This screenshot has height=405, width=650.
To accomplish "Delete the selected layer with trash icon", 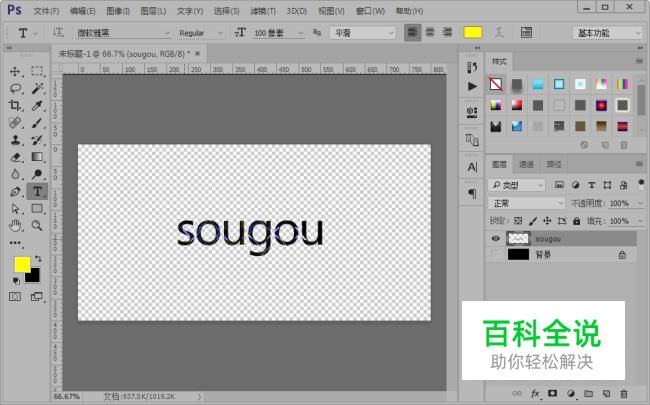I will point(623,393).
